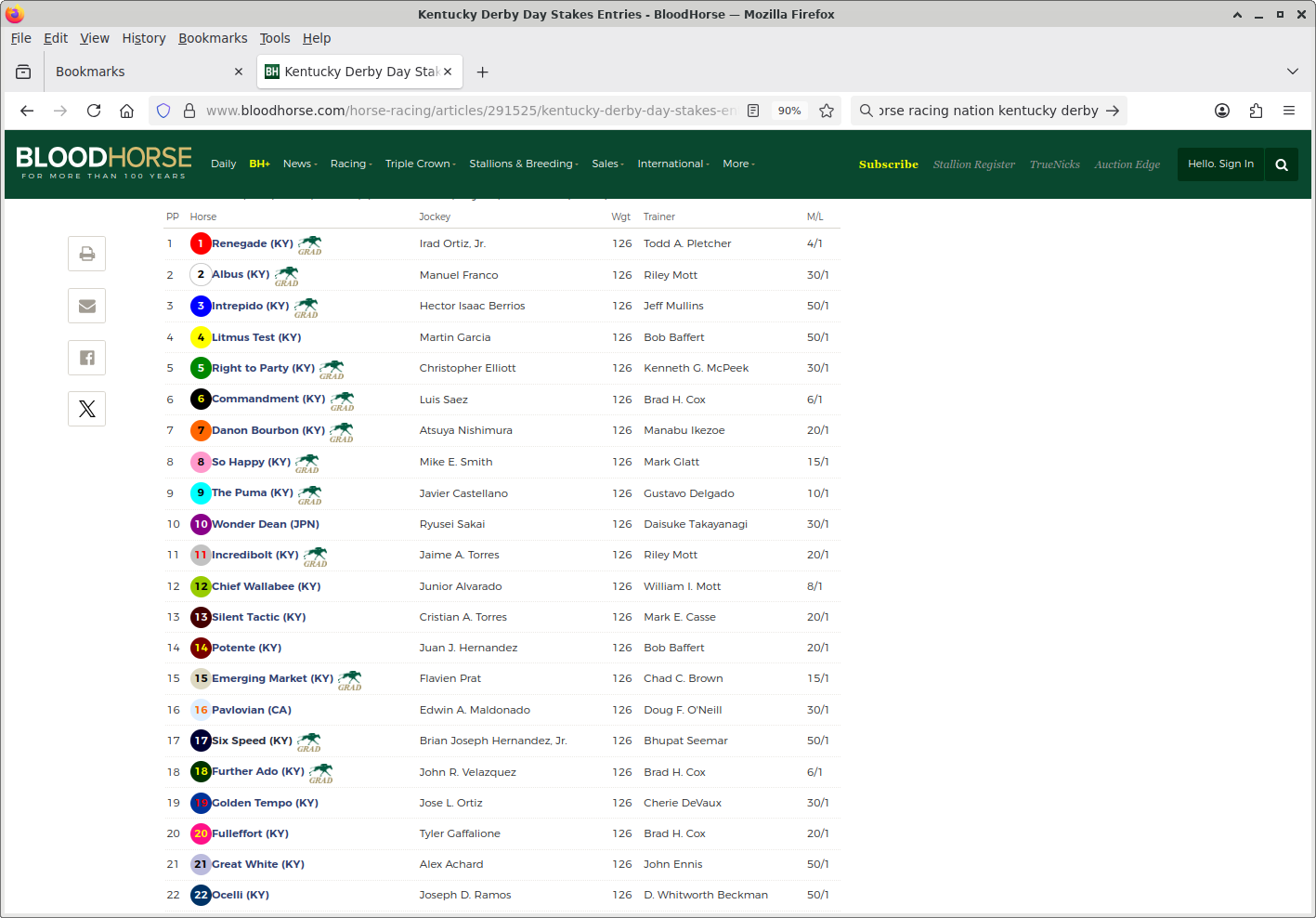Go back to previous page
This screenshot has width=1316, height=918.
(27, 111)
